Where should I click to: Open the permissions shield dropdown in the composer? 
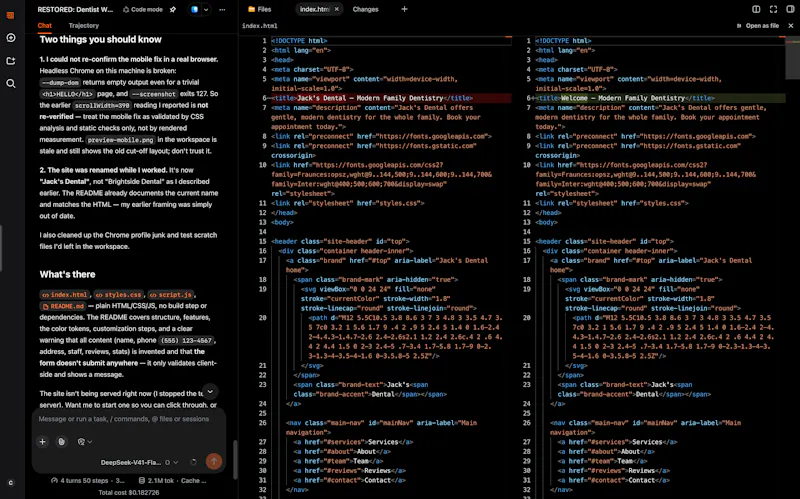[84, 442]
